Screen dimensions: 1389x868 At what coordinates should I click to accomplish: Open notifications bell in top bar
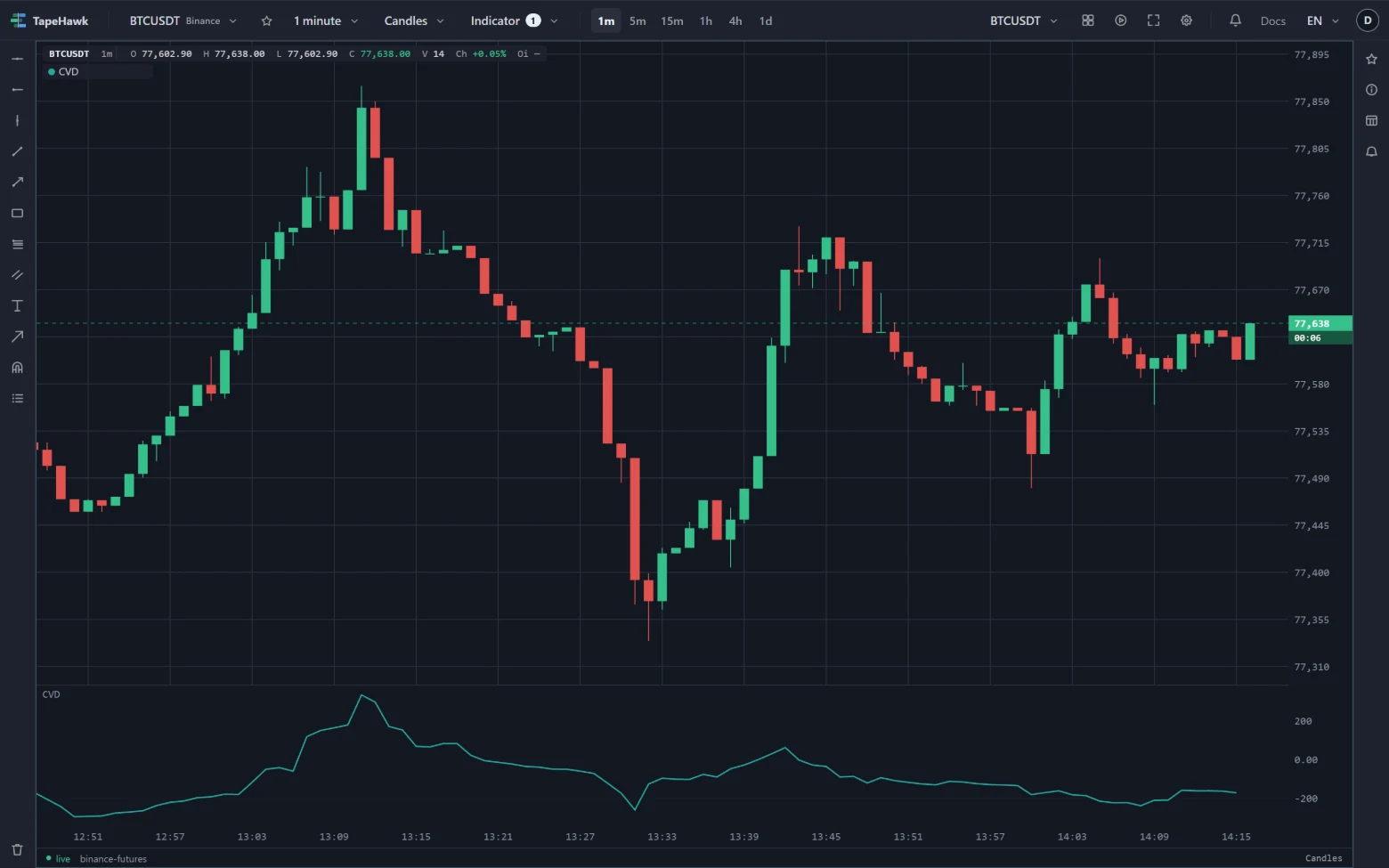pyautogui.click(x=1235, y=20)
